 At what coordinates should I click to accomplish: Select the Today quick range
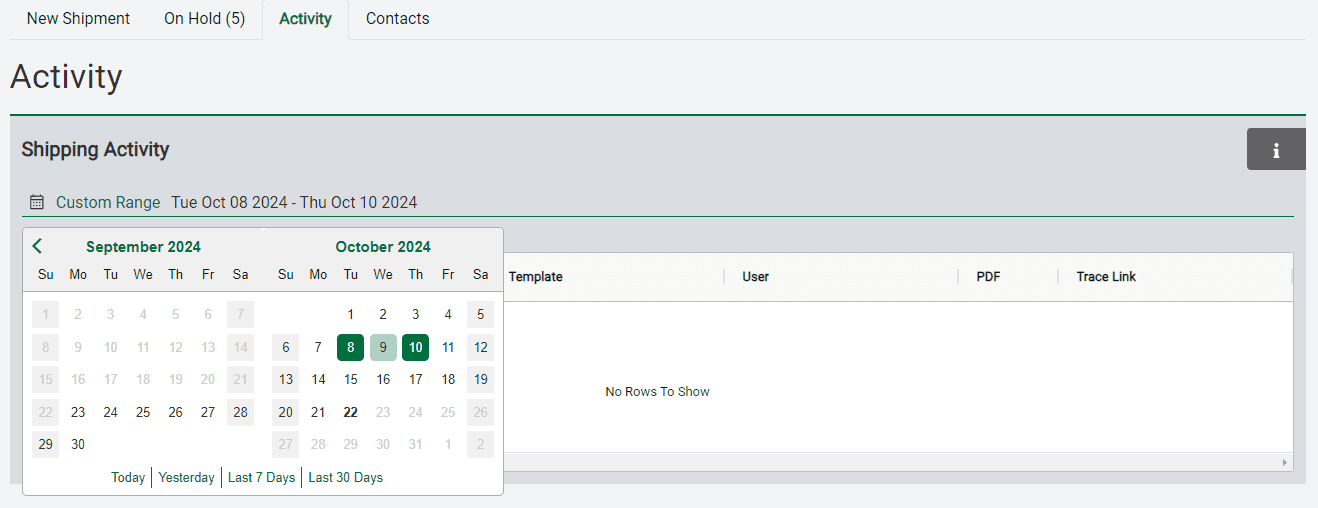coord(128,477)
